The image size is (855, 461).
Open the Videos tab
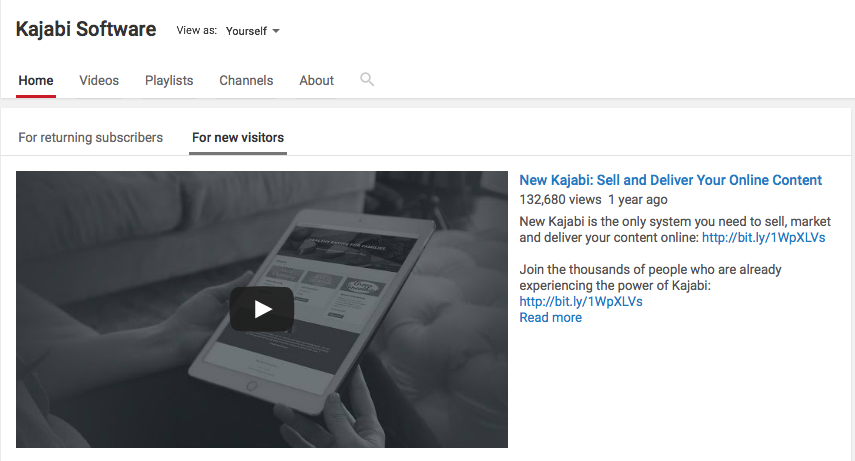(x=99, y=81)
